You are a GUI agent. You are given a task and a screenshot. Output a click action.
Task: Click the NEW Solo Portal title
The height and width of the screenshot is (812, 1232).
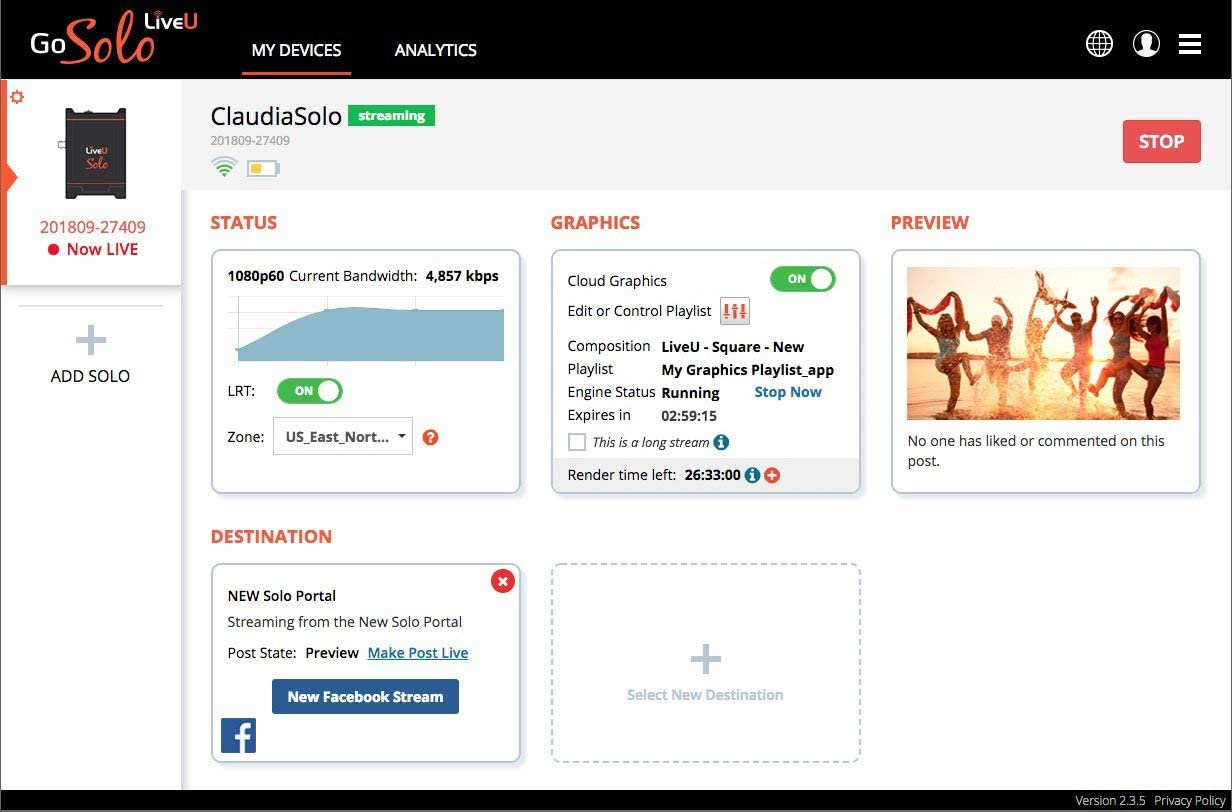click(282, 596)
